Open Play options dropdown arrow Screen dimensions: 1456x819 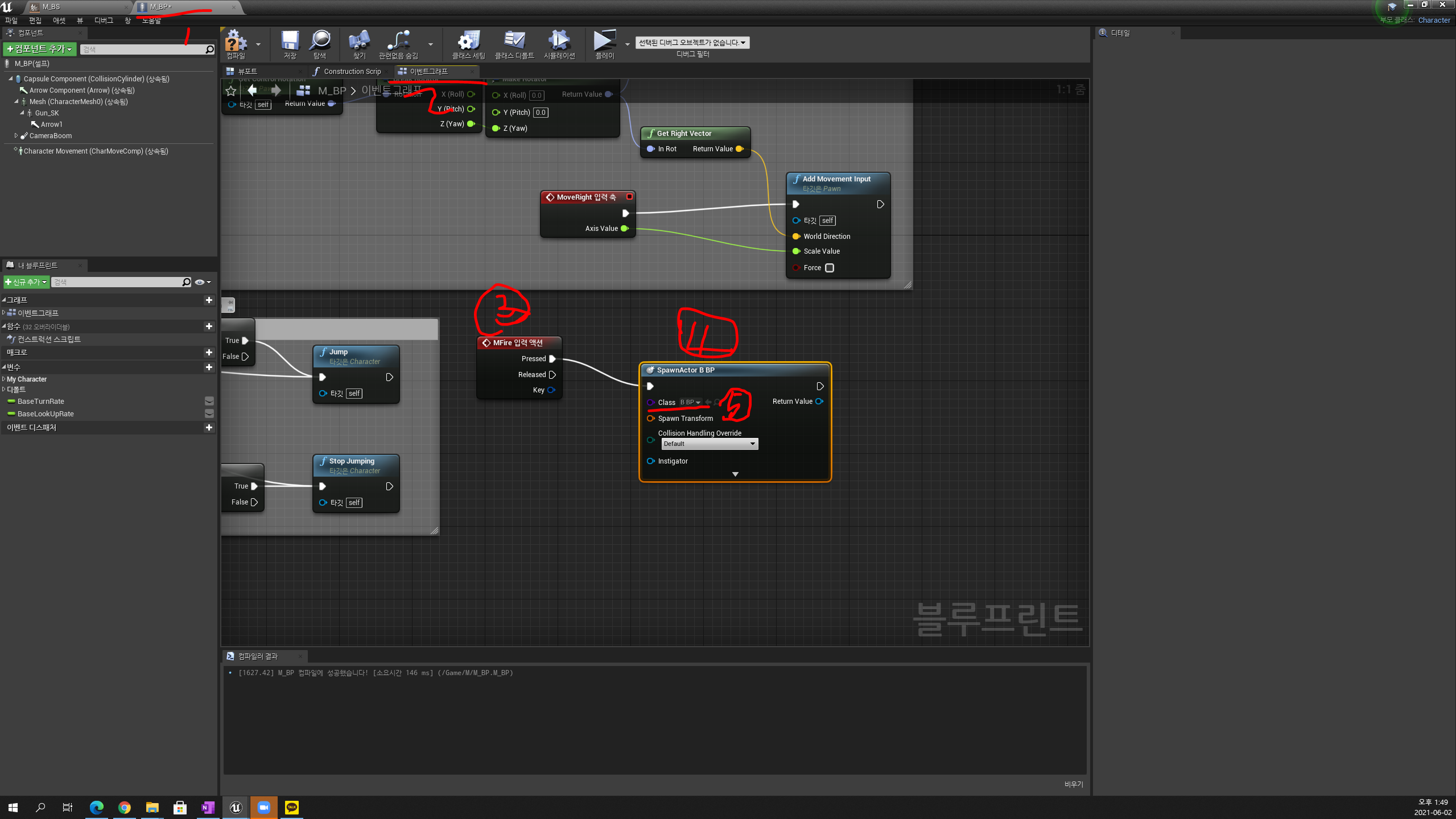[x=627, y=44]
